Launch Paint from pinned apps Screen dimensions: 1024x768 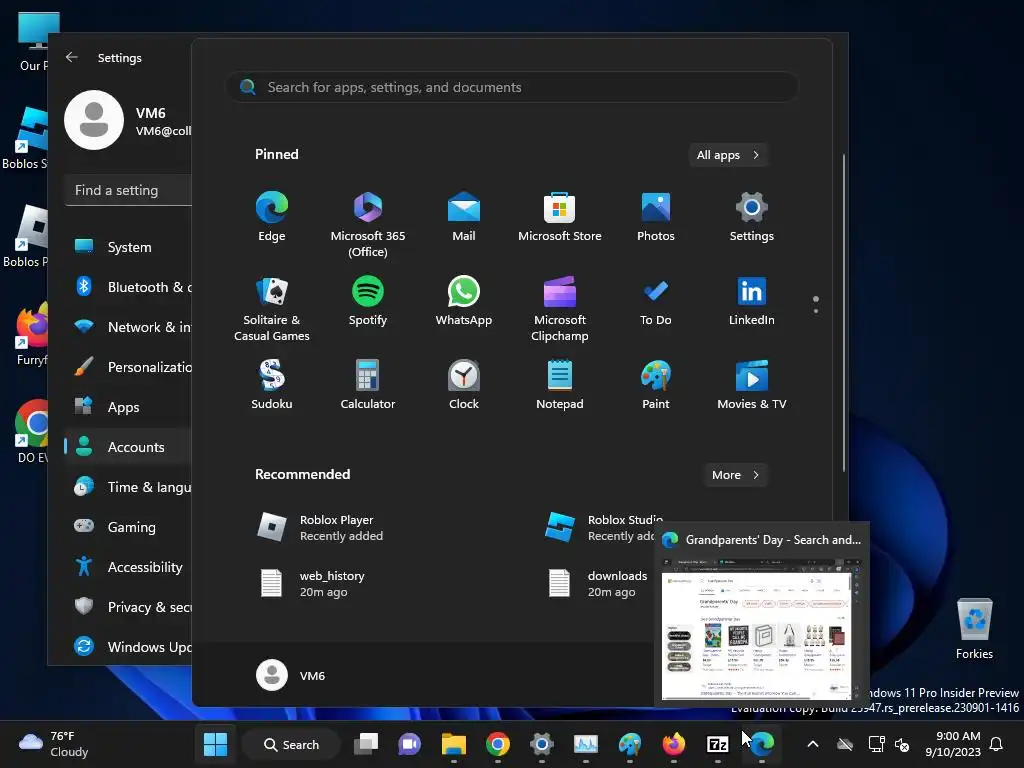point(656,385)
